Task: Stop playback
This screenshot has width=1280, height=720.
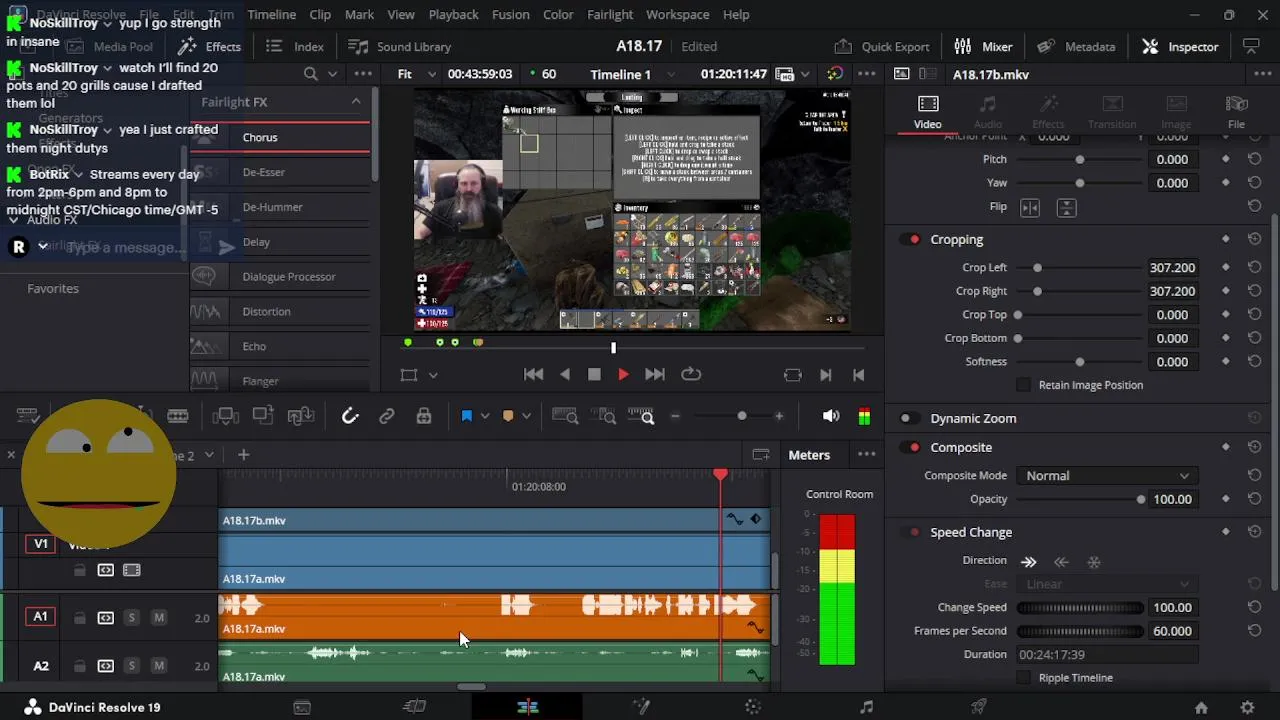Action: (x=594, y=374)
